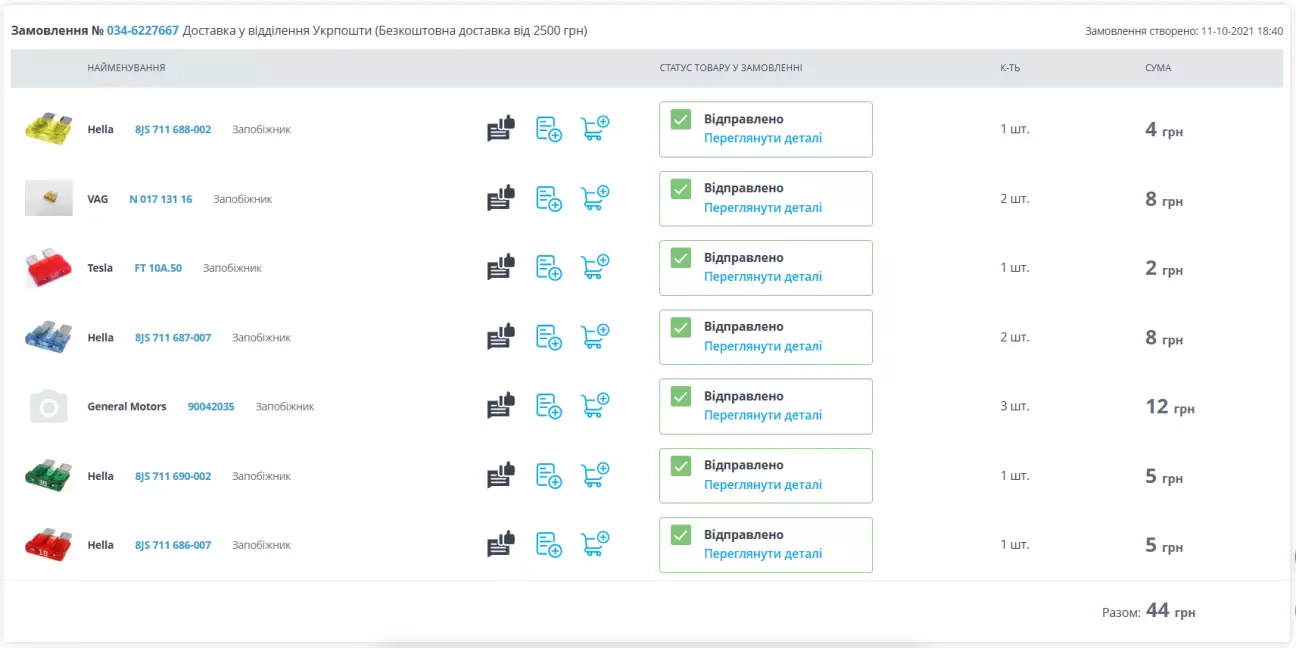
Task: Add General Motors 90042035 to cart
Action: point(595,406)
